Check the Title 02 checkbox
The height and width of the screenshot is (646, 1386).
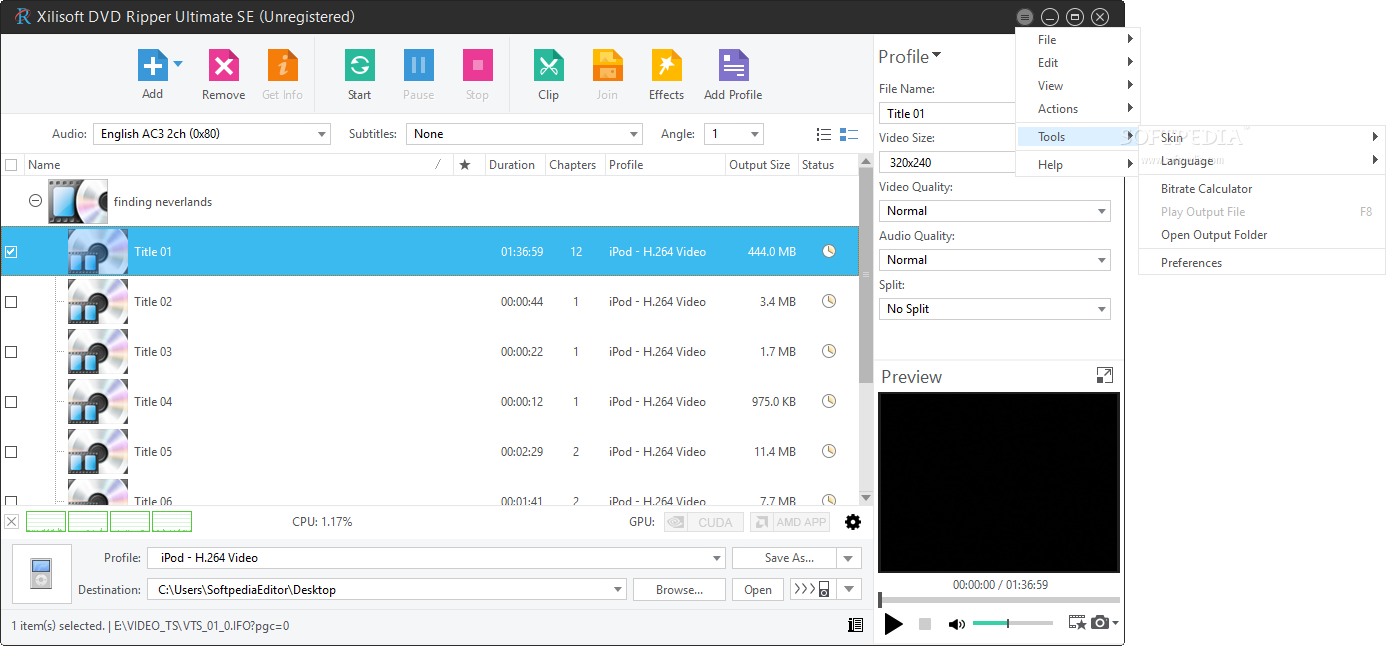(11, 302)
